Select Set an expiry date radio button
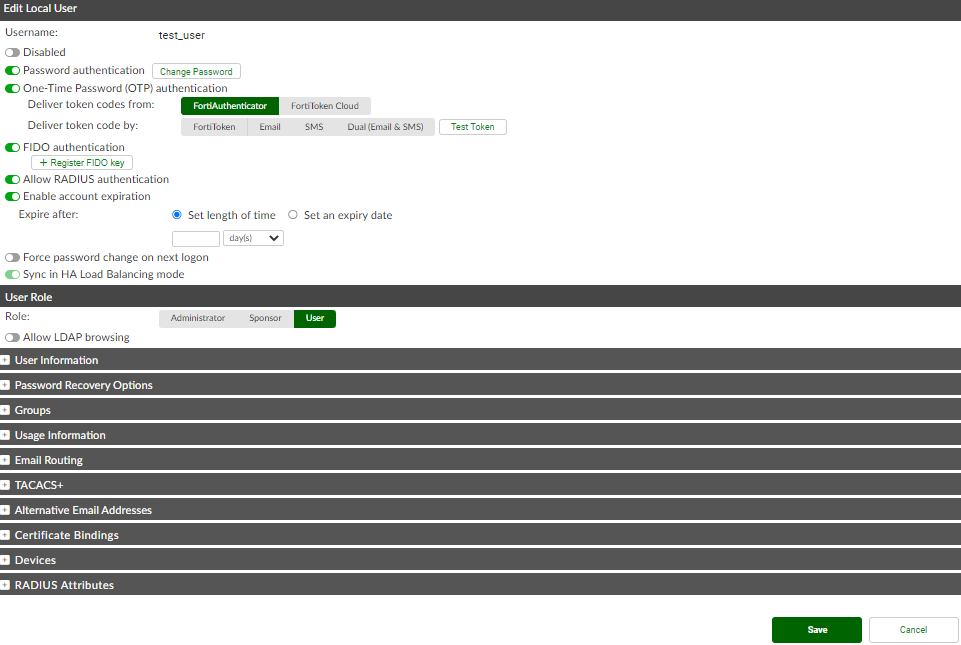 pyautogui.click(x=293, y=215)
